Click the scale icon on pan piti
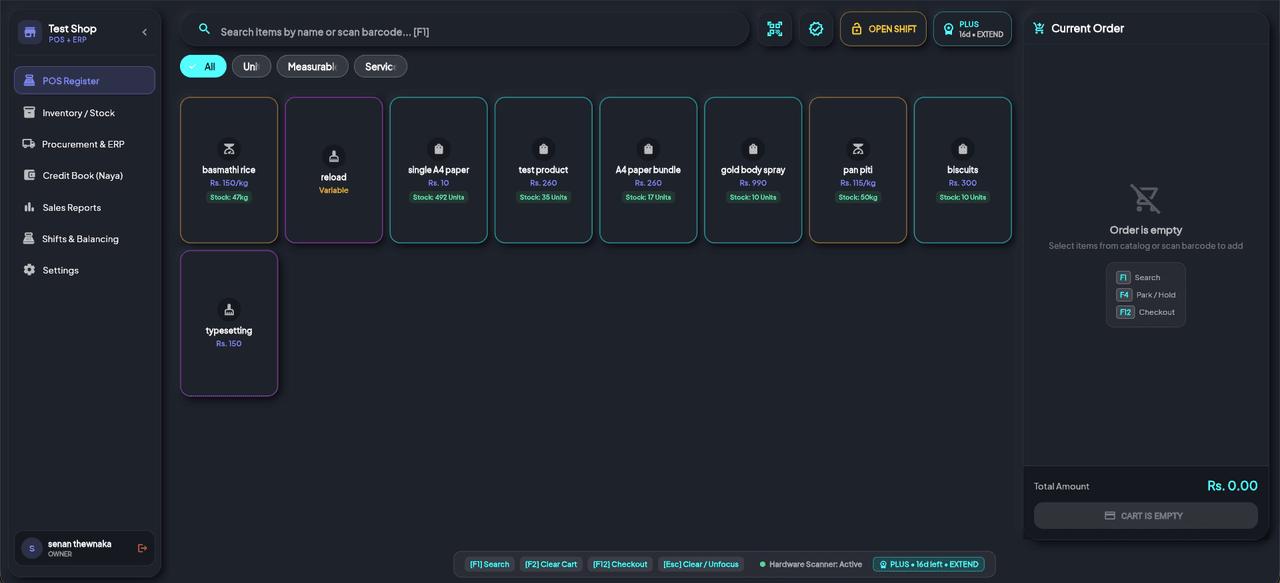Screen dimensions: 1280x583 858,149
